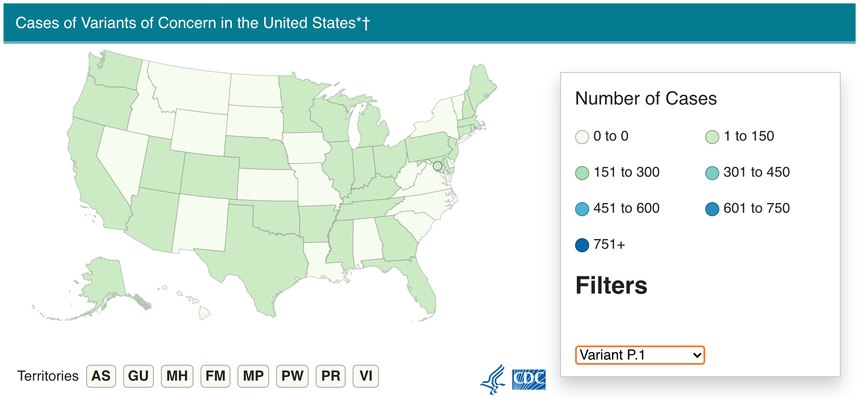This screenshot has width=860, height=399.
Task: Open the Variant P.1 dropdown
Action: click(x=640, y=355)
